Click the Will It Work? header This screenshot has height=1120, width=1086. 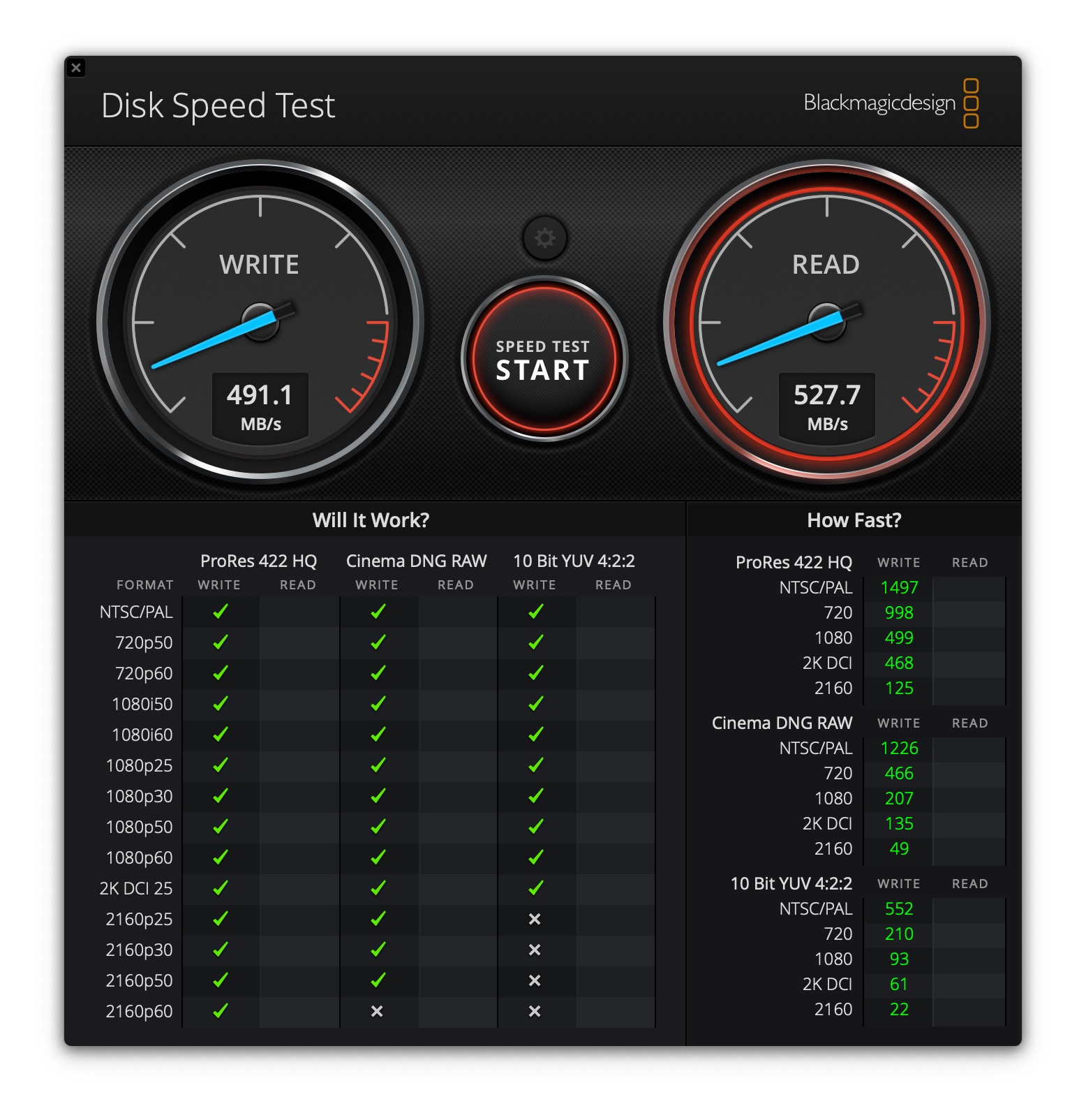[371, 520]
